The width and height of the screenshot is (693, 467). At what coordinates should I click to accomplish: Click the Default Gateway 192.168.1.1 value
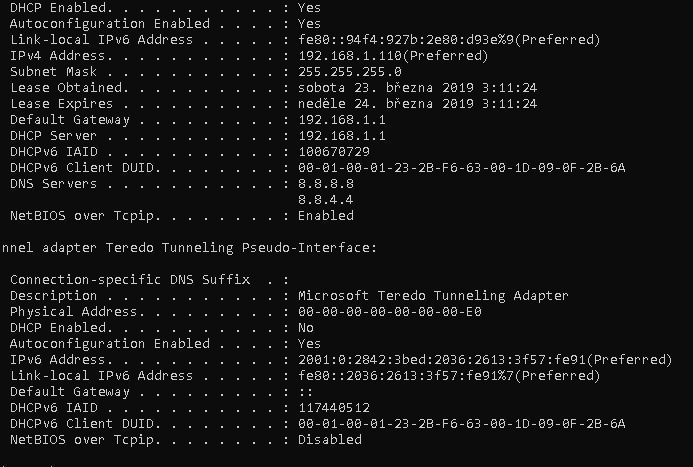coord(342,120)
